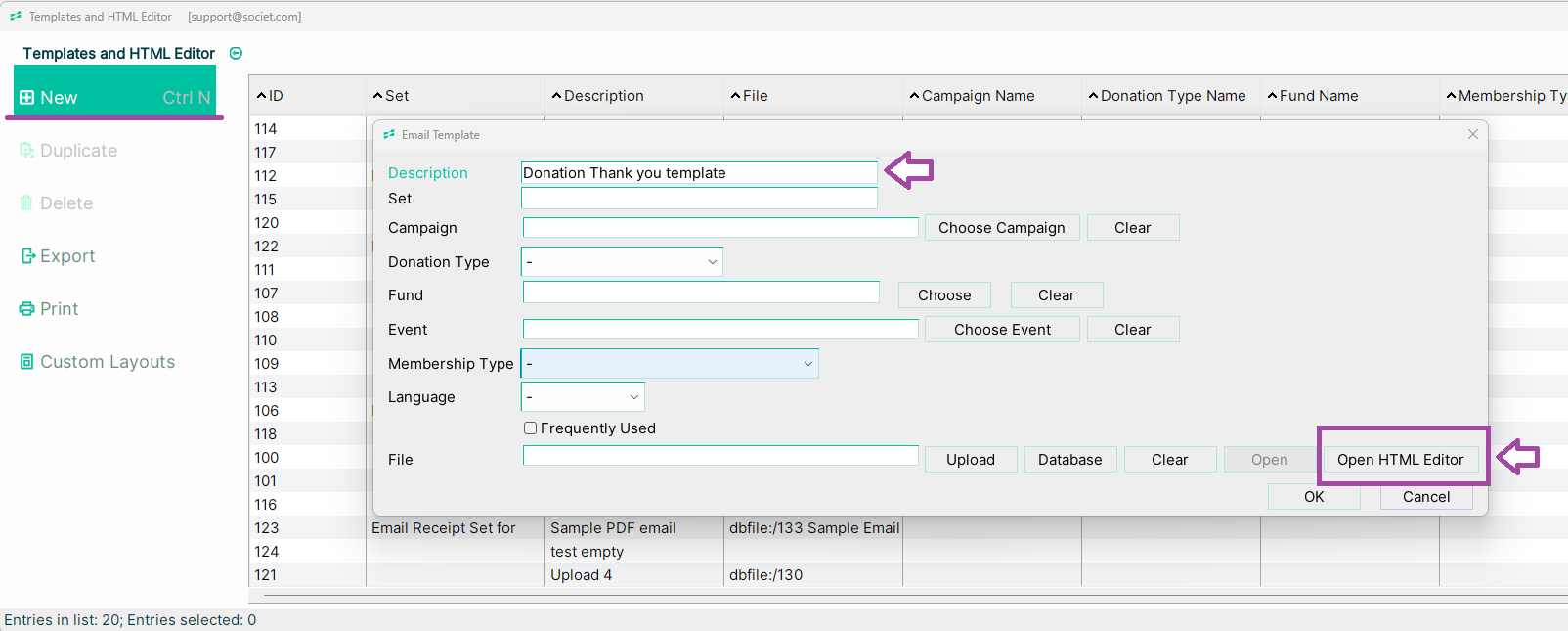Viewport: 1568px width, 631px height.
Task: Click the 'Upload 4' description cell
Action: [x=581, y=575]
